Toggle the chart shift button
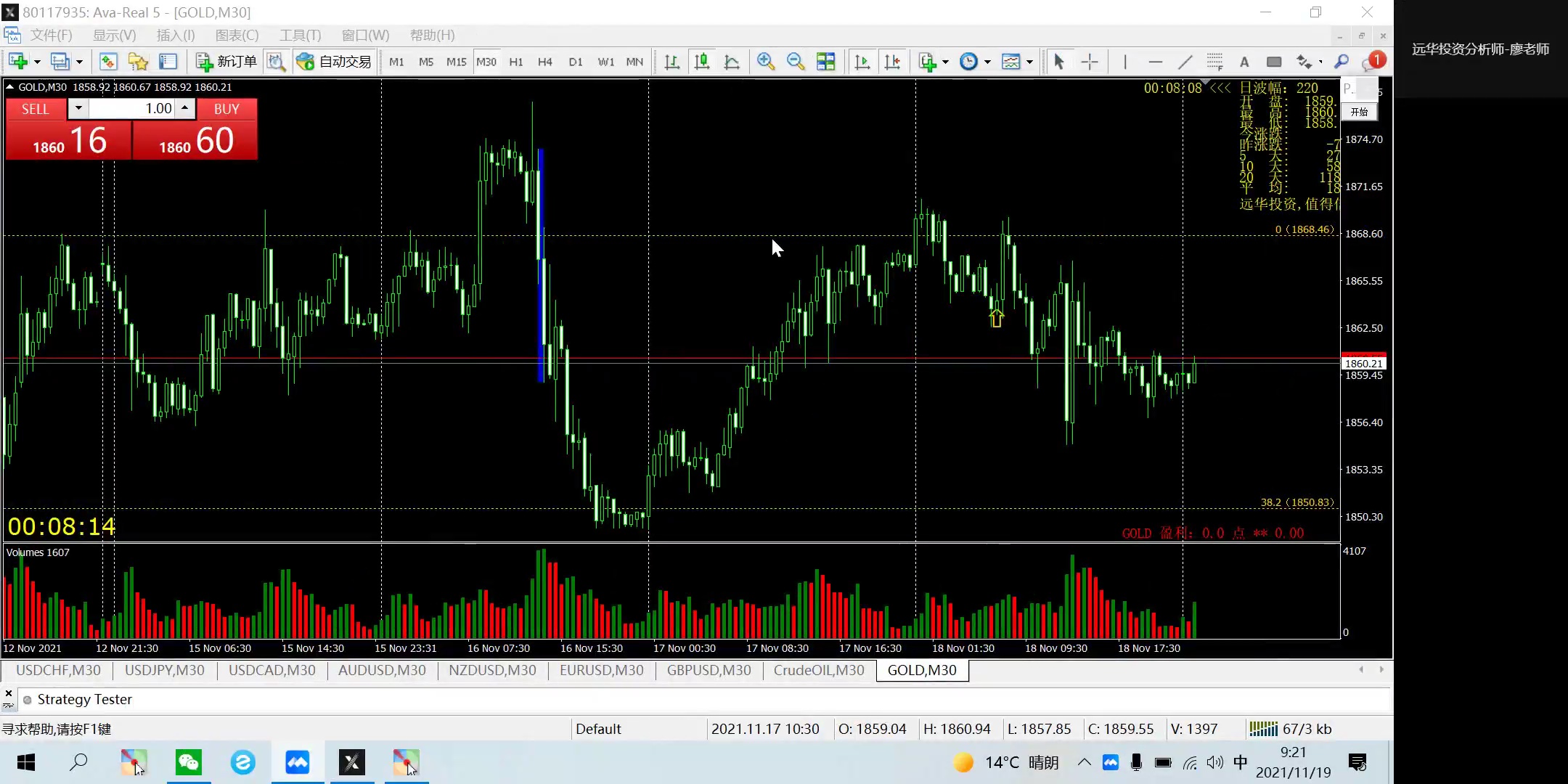Viewport: 1568px width, 784px height. point(892,62)
